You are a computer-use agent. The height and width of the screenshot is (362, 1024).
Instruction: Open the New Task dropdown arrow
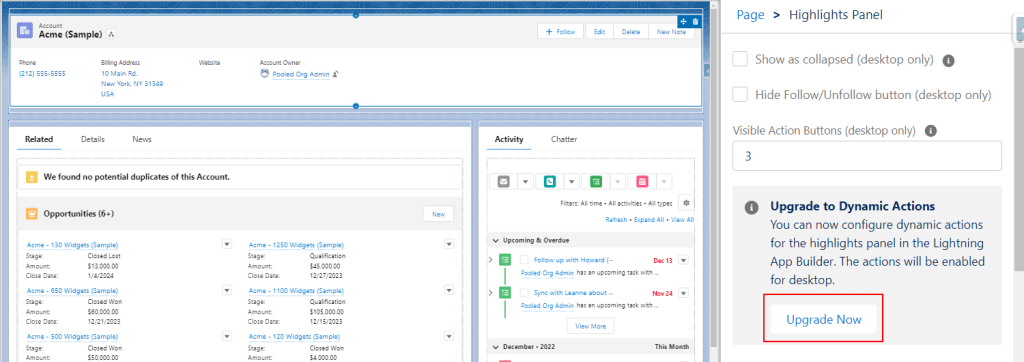pos(618,182)
